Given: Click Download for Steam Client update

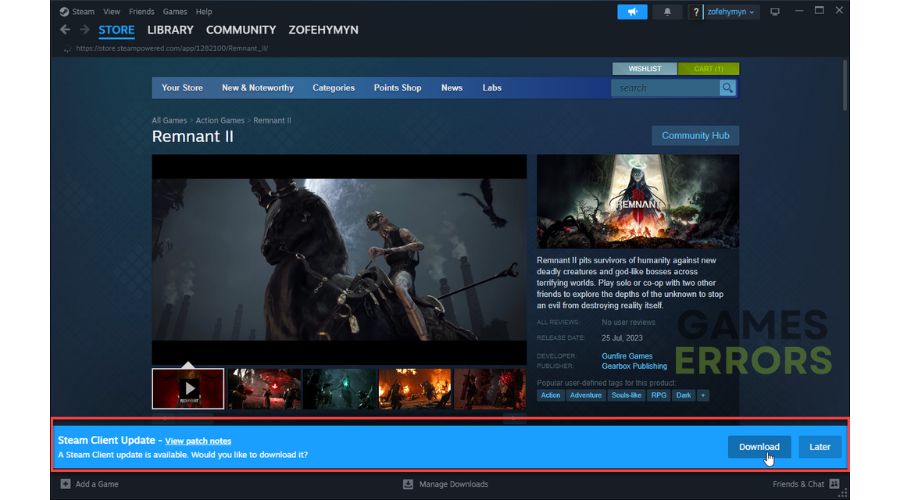Looking at the screenshot, I should [x=759, y=447].
